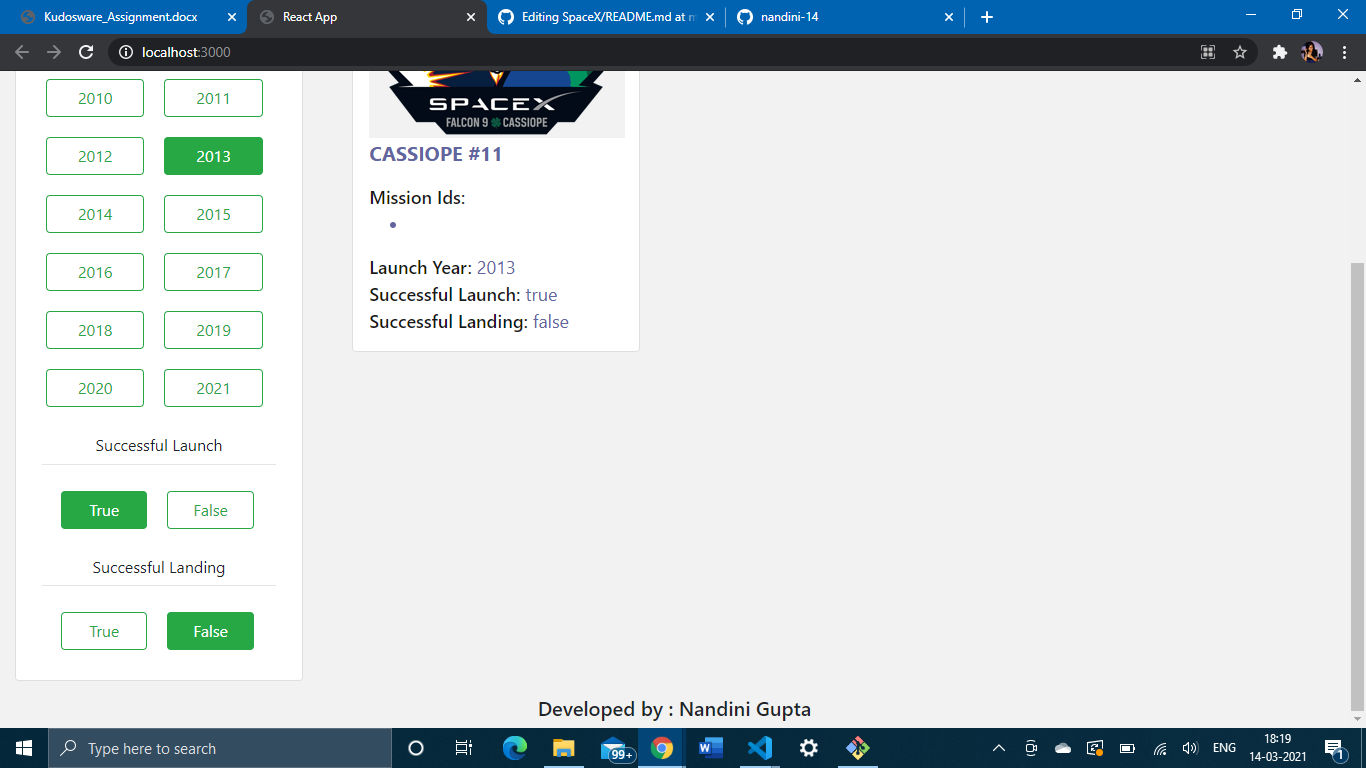1366x768 pixels.
Task: Open the notification center icon
Action: tap(1334, 748)
